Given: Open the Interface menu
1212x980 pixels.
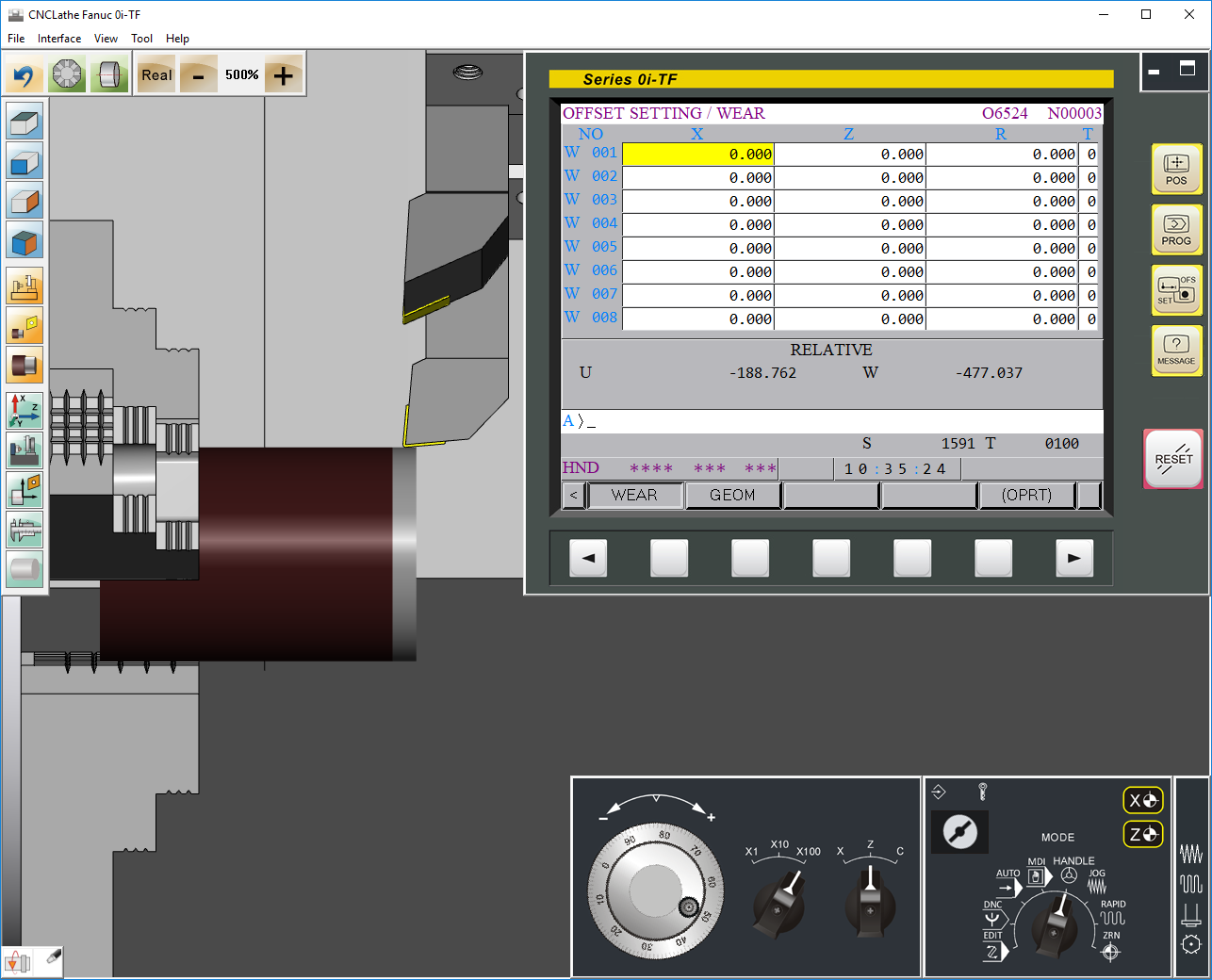Looking at the screenshot, I should click(x=59, y=39).
